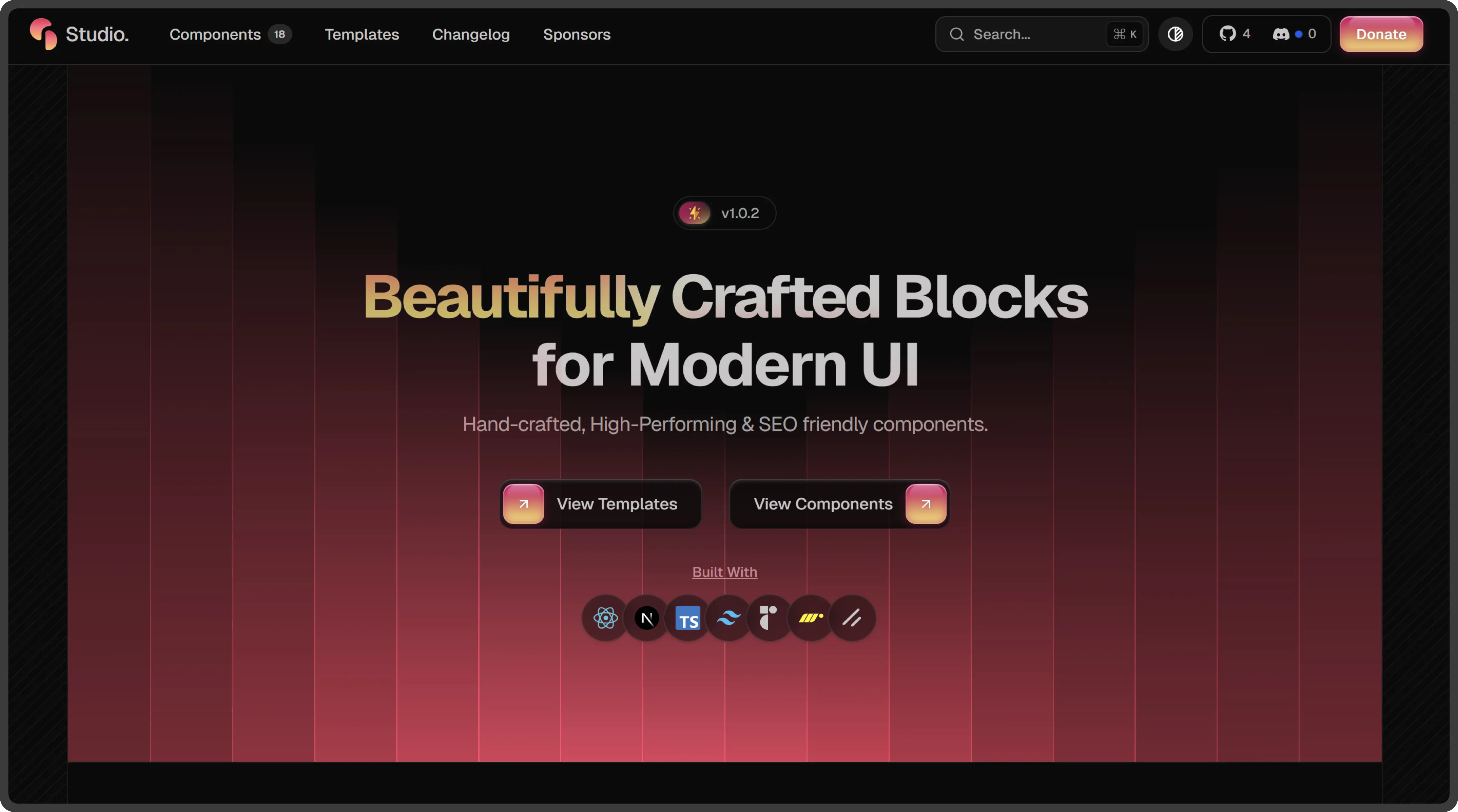
Task: Click the Next.js logo icon
Action: coord(646,618)
